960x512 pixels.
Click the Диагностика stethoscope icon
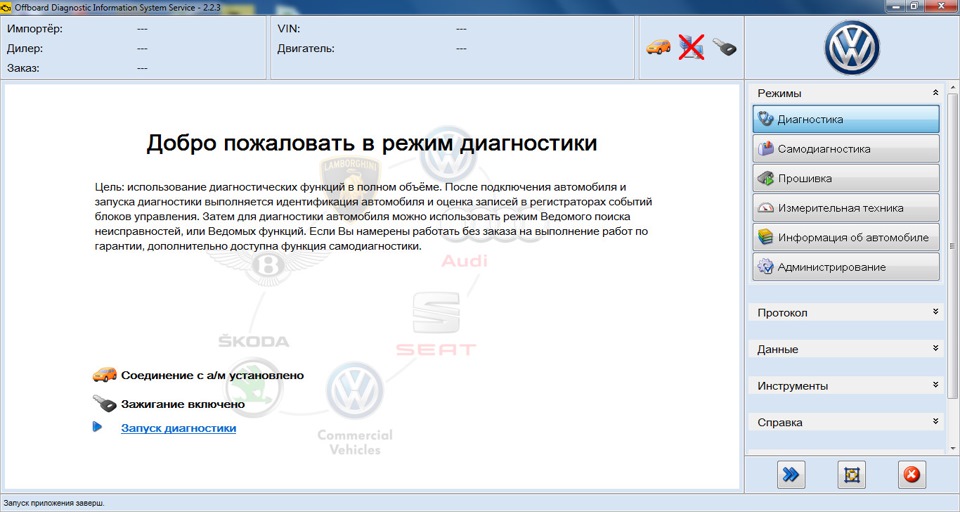tap(765, 119)
